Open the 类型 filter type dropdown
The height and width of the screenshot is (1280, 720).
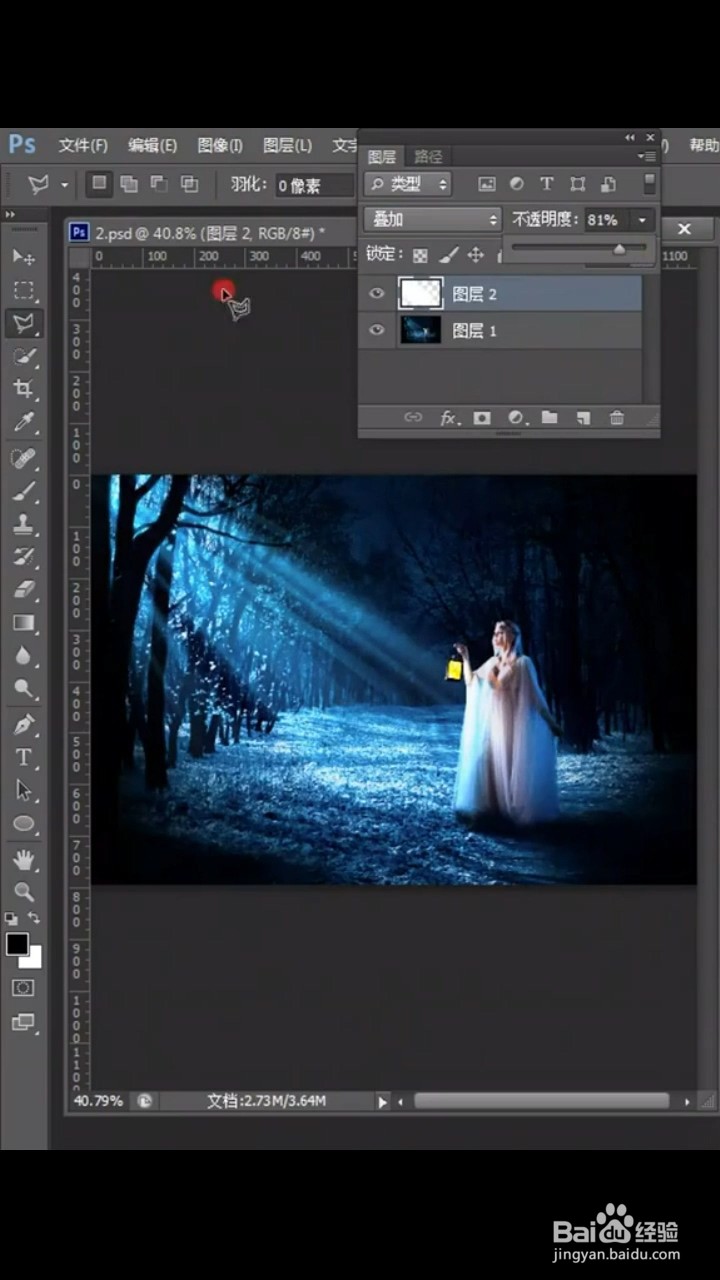[408, 184]
